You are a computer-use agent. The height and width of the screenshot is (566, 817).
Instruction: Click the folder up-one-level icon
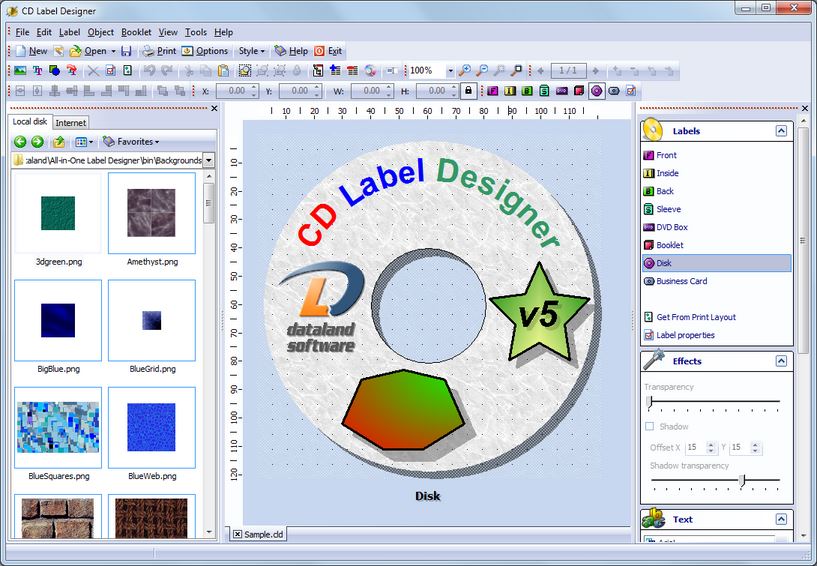click(x=58, y=142)
